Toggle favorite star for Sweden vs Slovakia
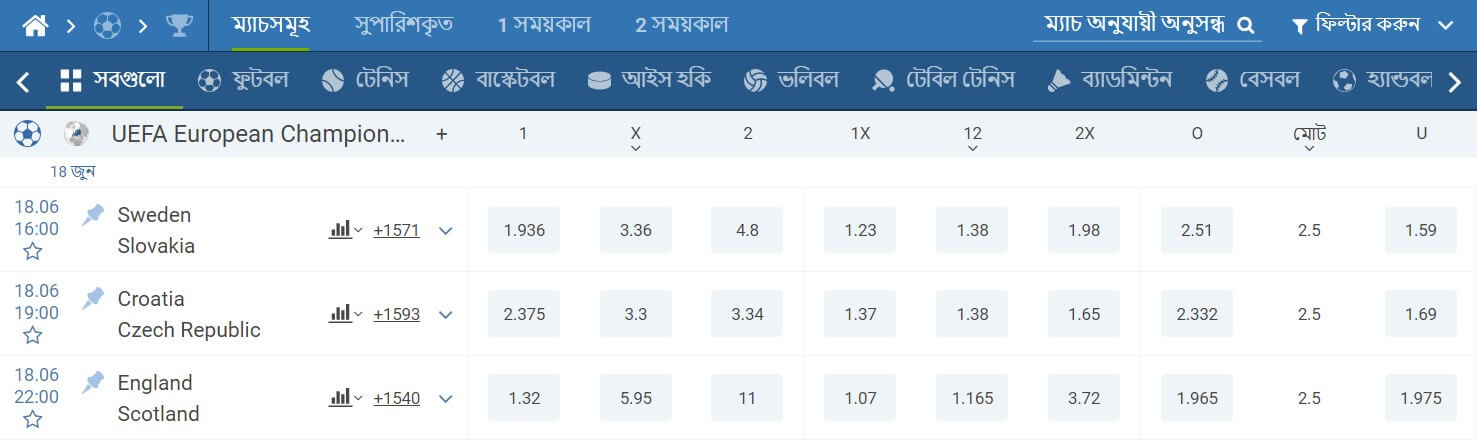The width and height of the screenshot is (1477, 441). (33, 251)
